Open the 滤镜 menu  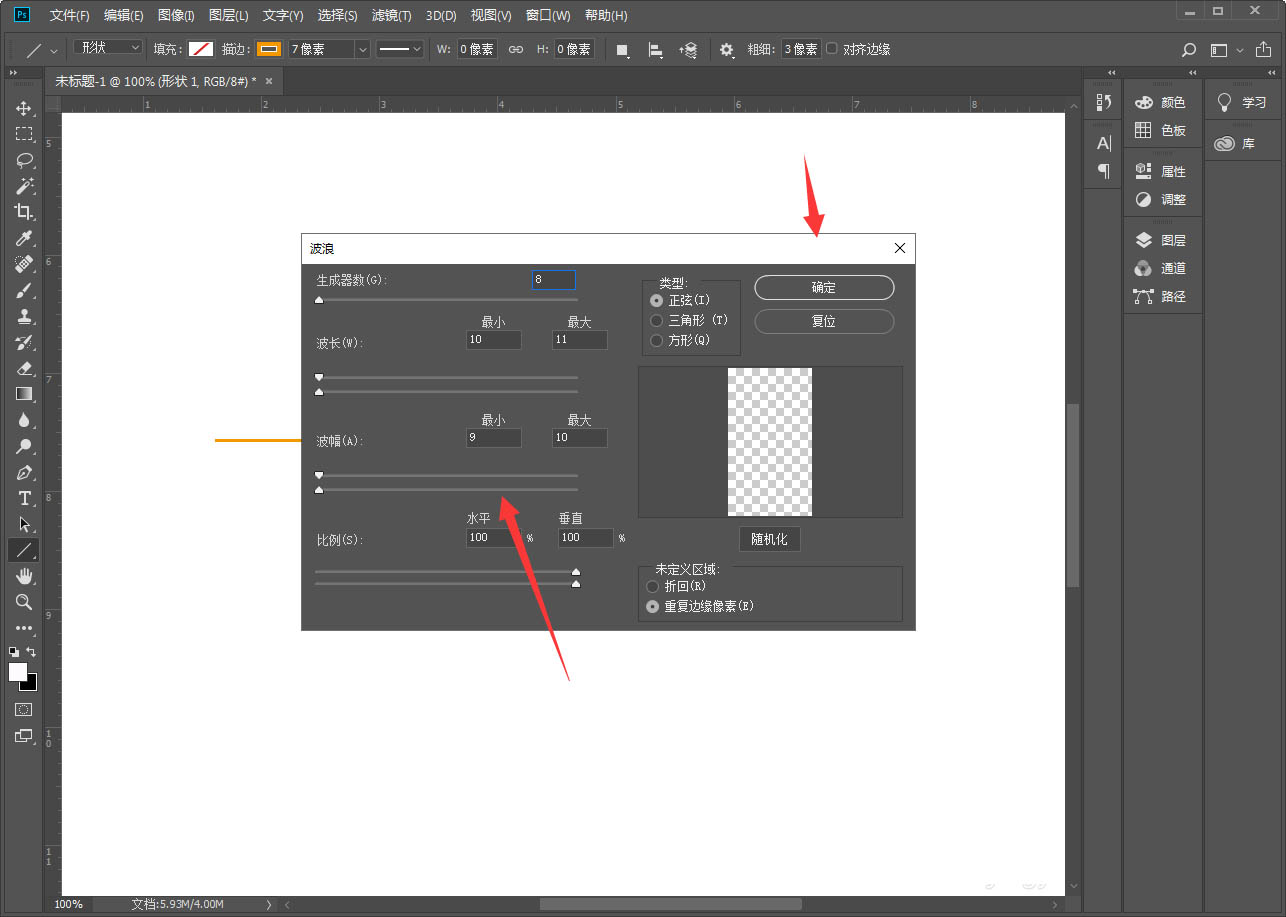[391, 16]
